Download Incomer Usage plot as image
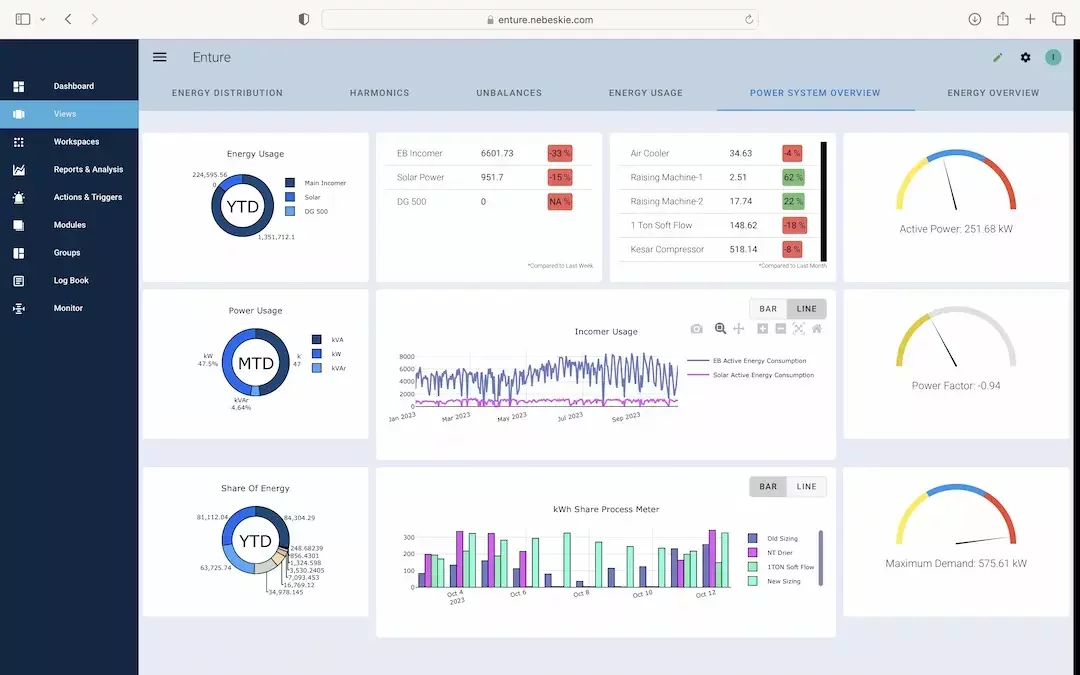 [x=697, y=329]
